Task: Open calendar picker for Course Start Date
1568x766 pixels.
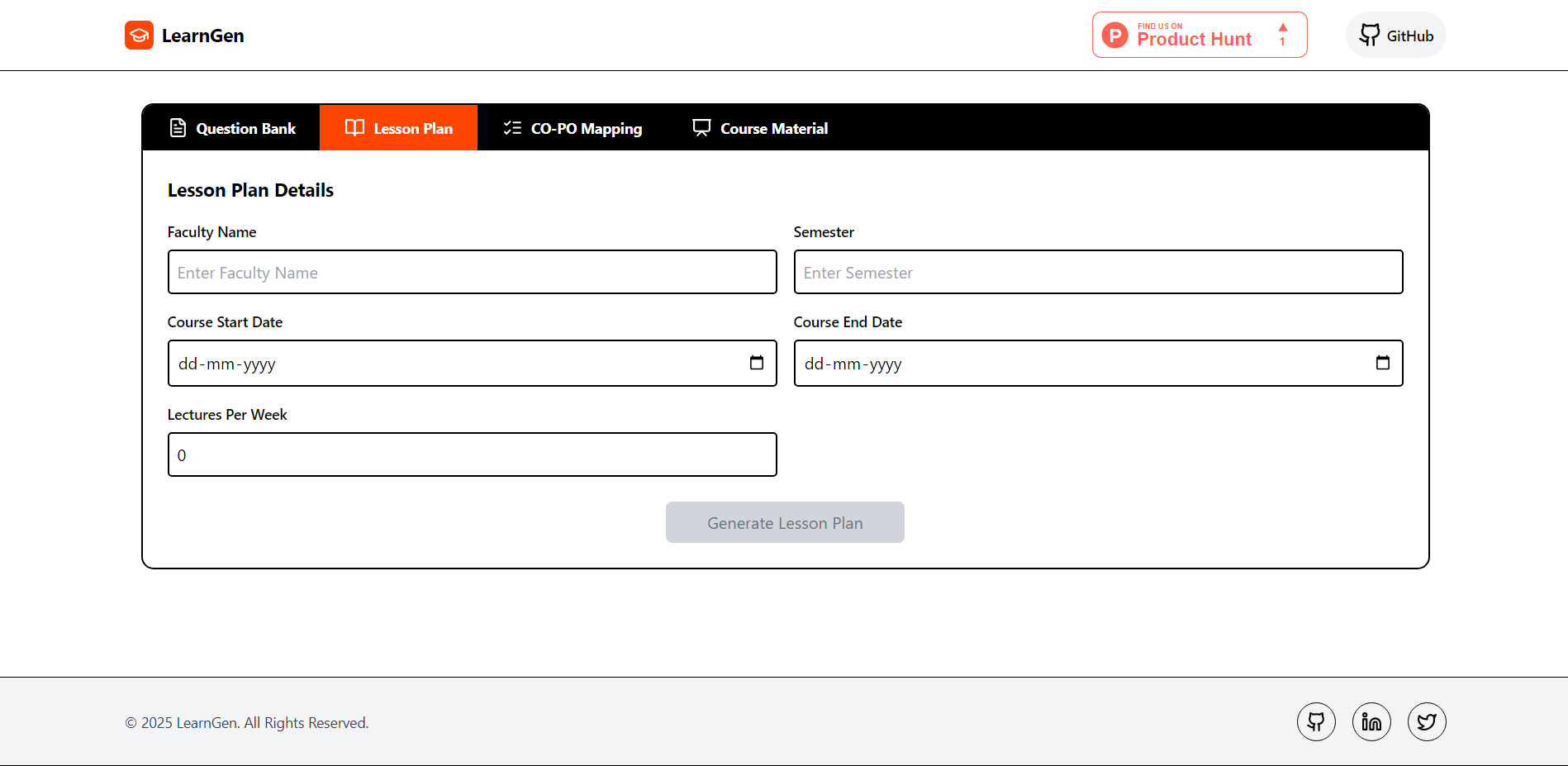Action: coord(757,363)
